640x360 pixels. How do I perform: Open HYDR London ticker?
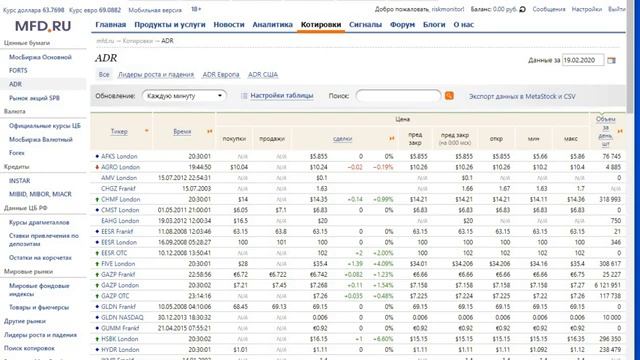[x=120, y=349]
